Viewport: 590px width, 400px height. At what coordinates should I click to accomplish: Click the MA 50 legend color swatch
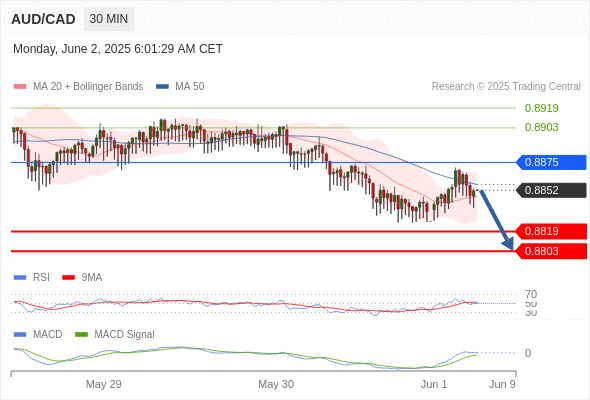(162, 87)
